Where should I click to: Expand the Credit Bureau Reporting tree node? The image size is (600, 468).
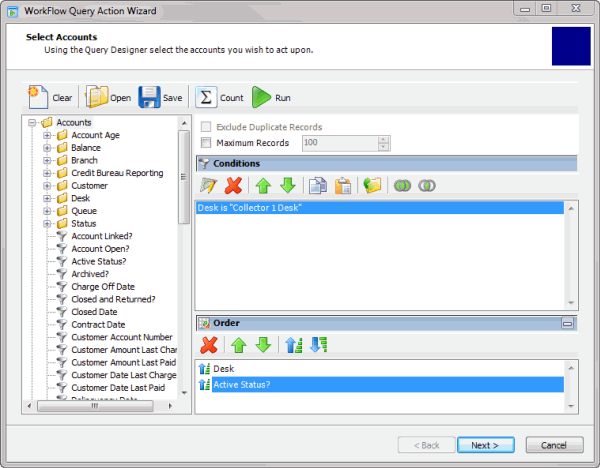point(47,173)
